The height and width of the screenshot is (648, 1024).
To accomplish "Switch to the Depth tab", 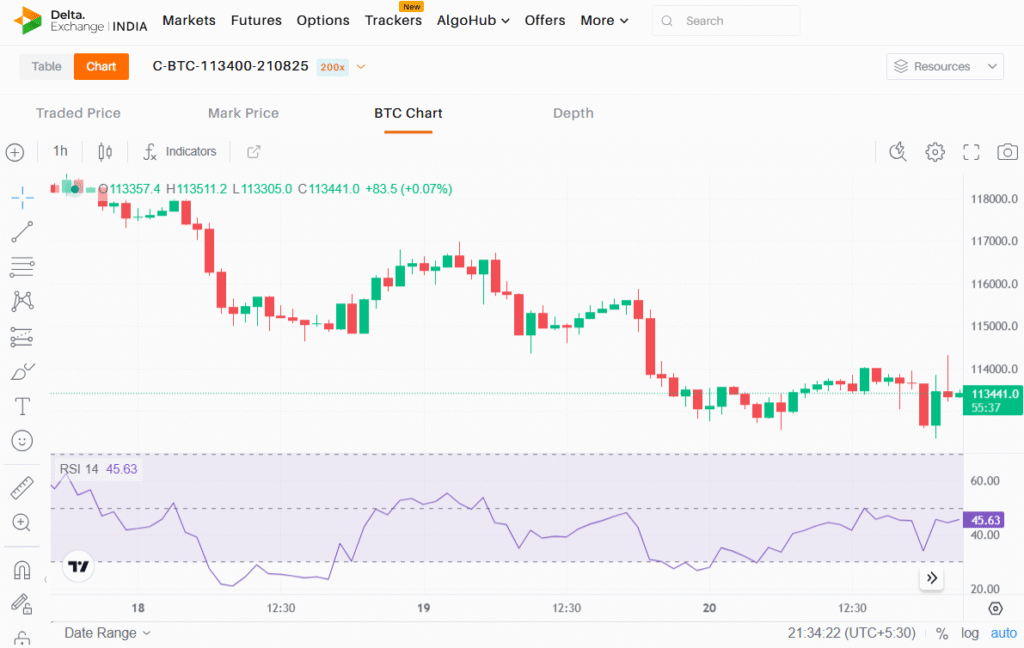I will point(573,113).
